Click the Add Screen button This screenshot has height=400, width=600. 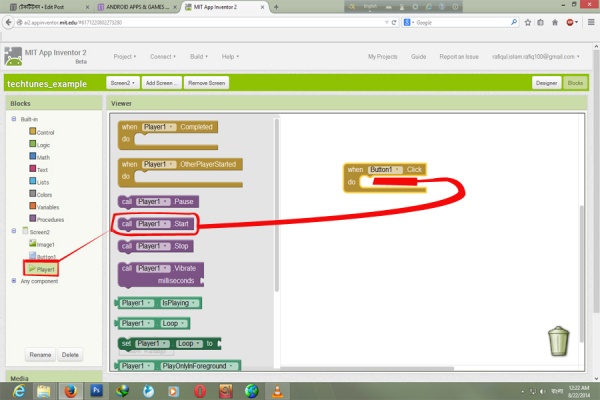point(161,83)
